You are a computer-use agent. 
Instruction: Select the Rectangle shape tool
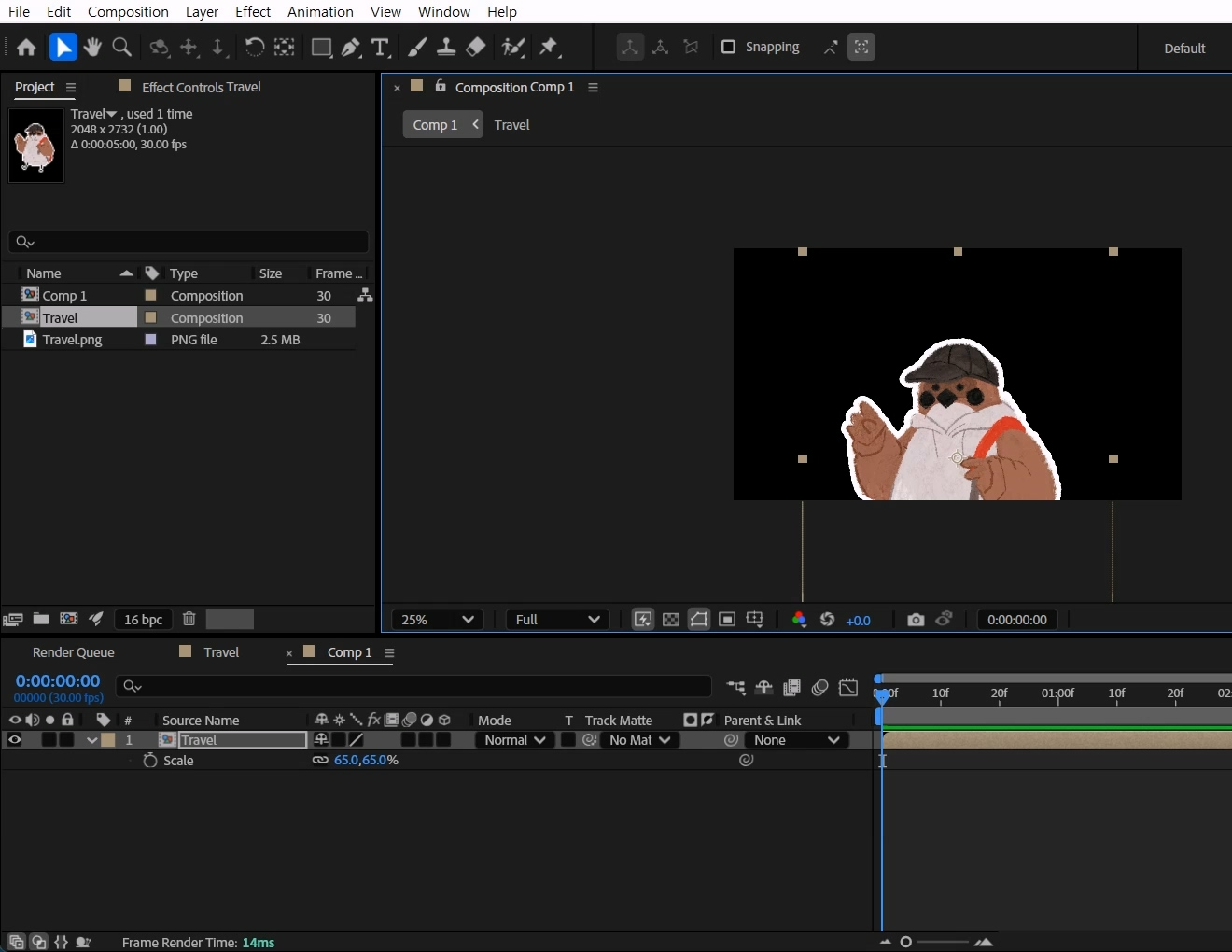pos(322,48)
